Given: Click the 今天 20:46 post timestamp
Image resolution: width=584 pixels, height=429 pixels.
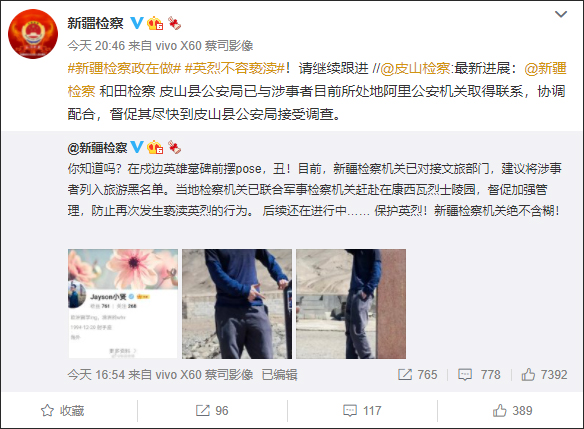Looking at the screenshot, I should click(x=96, y=46).
